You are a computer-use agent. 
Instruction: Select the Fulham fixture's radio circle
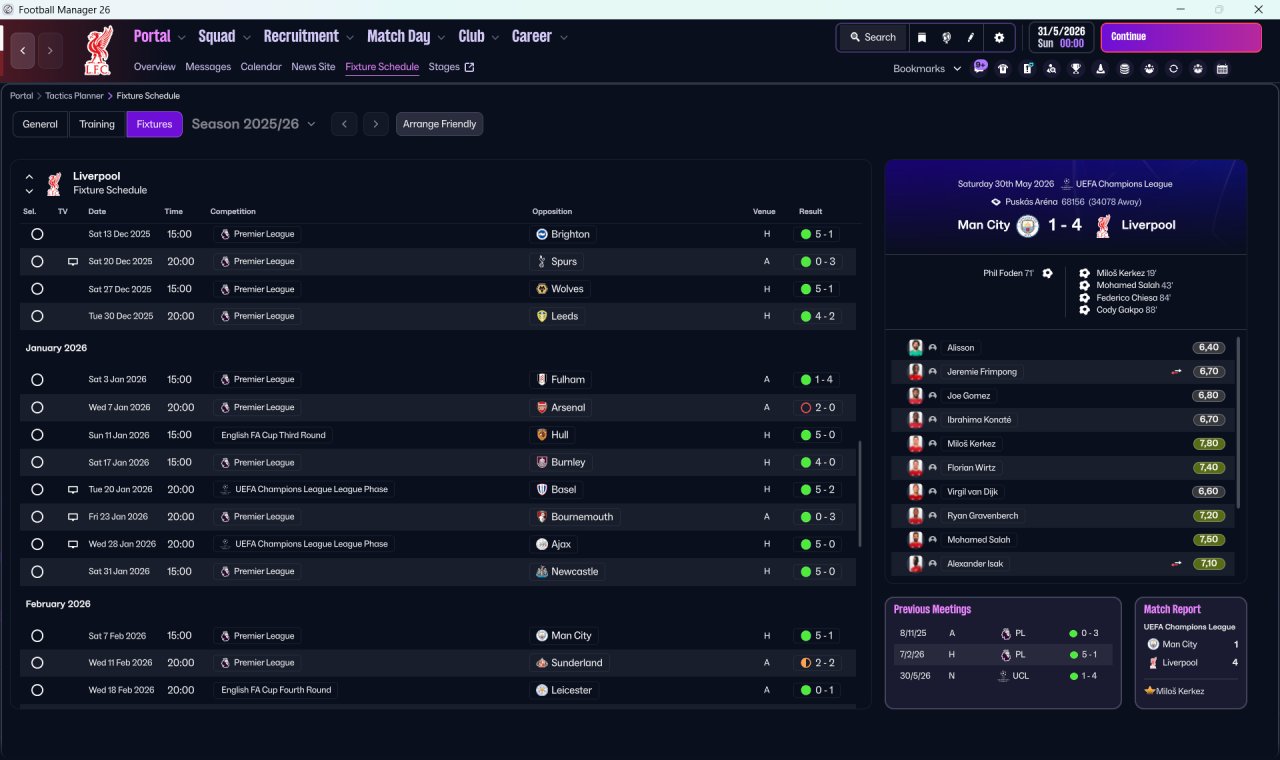37,380
